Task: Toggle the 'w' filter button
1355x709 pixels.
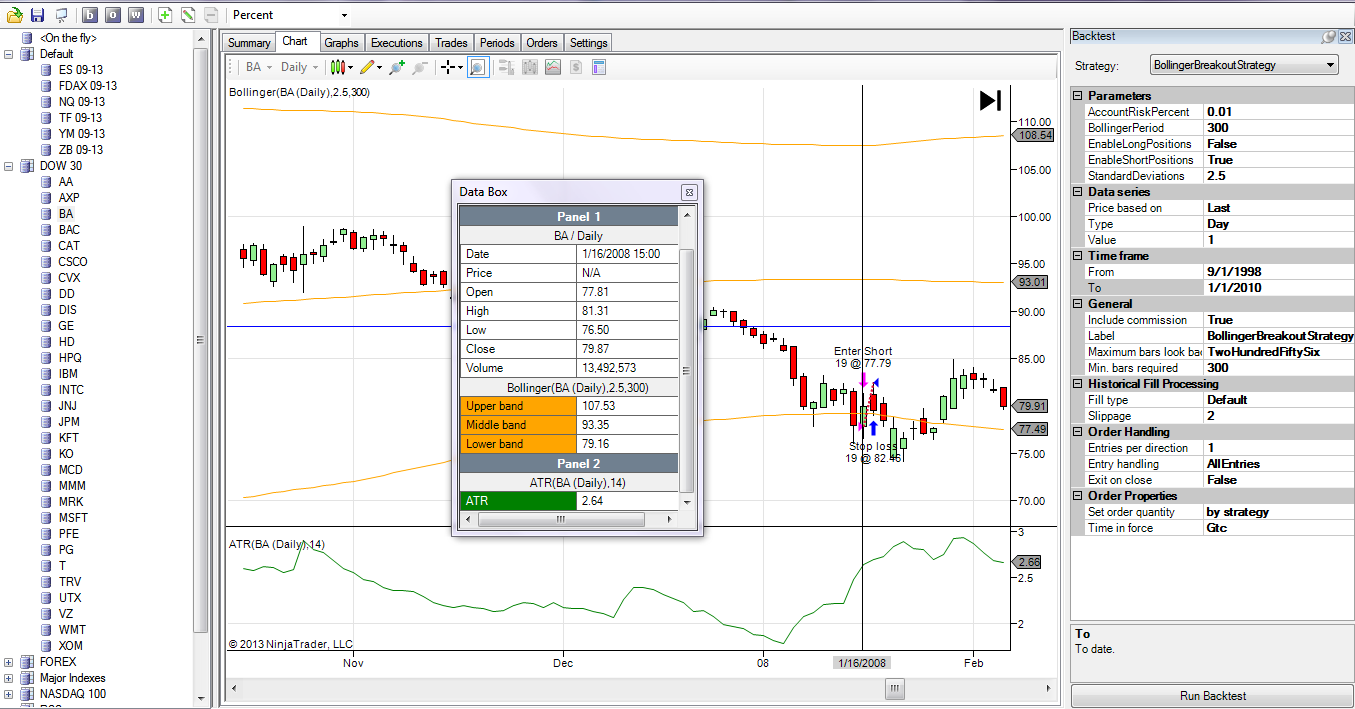Action: coord(136,15)
